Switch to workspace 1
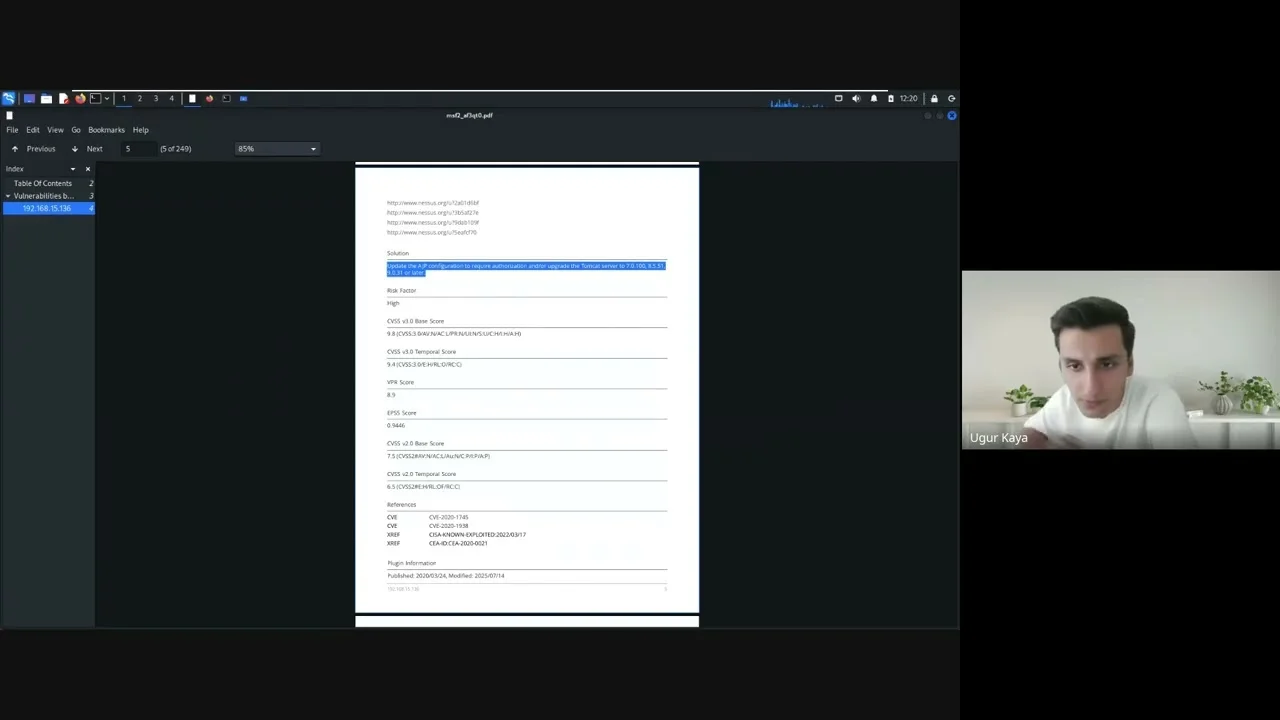Image resolution: width=1280 pixels, height=720 pixels. [124, 98]
